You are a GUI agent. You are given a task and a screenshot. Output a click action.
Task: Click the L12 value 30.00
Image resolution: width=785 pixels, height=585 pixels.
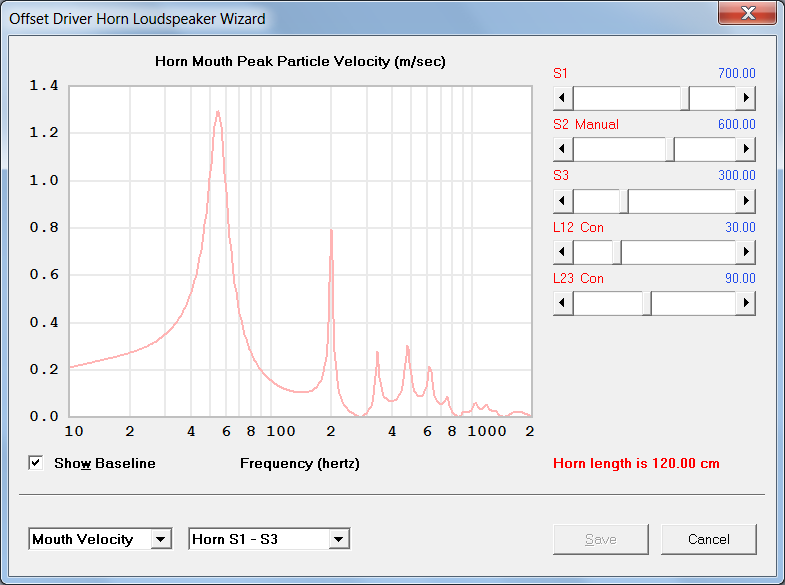(x=740, y=227)
